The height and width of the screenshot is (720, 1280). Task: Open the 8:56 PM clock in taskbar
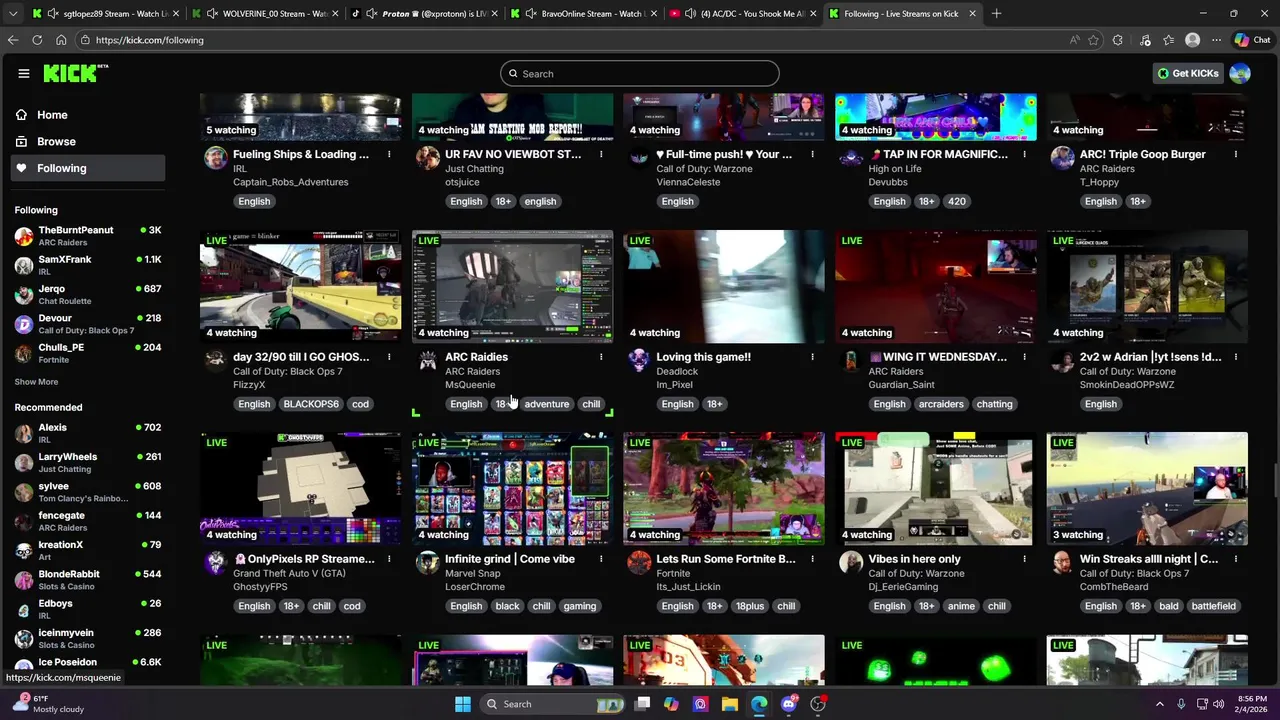[x=1250, y=704]
